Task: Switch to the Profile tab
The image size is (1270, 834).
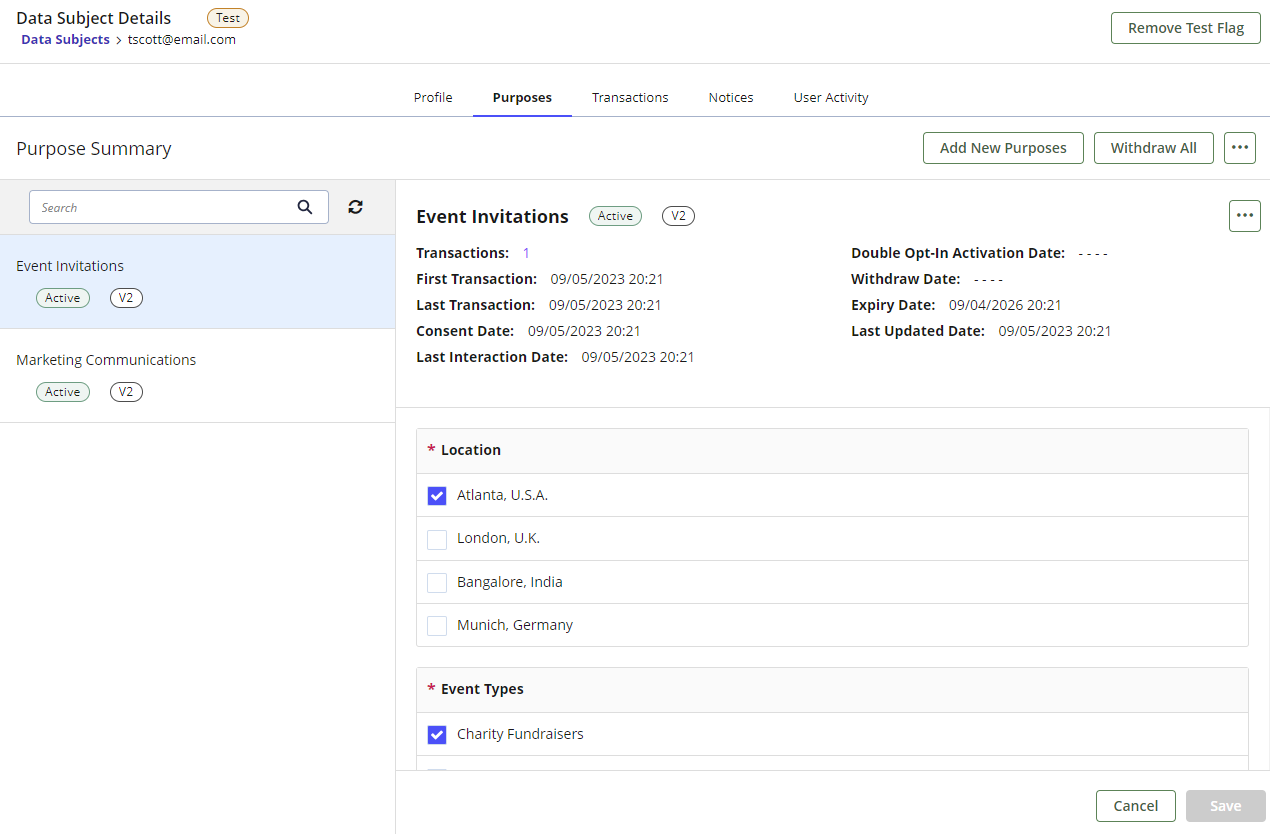Action: (x=432, y=97)
